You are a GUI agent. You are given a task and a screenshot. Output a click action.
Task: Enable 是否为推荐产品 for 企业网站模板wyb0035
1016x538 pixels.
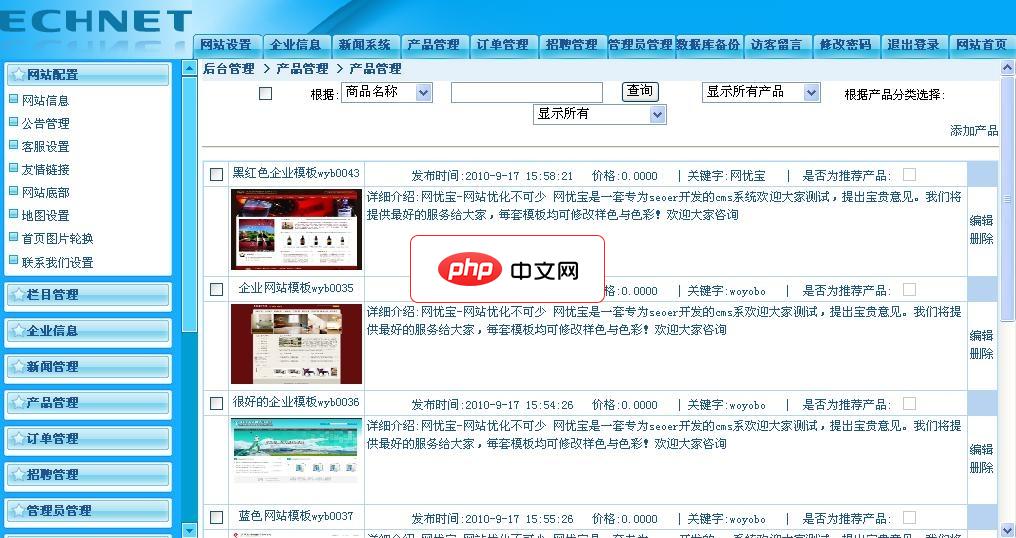pos(909,289)
